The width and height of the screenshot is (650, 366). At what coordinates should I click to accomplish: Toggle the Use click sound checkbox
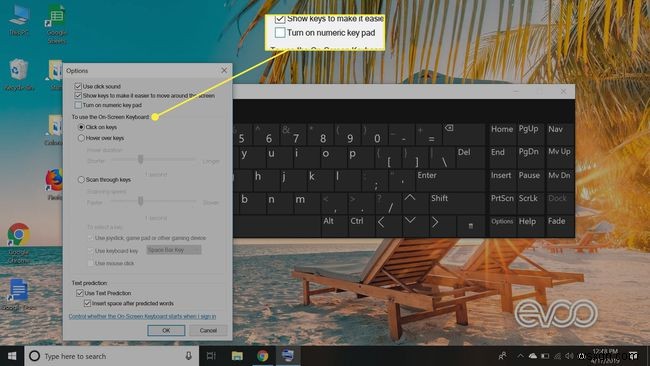click(78, 86)
